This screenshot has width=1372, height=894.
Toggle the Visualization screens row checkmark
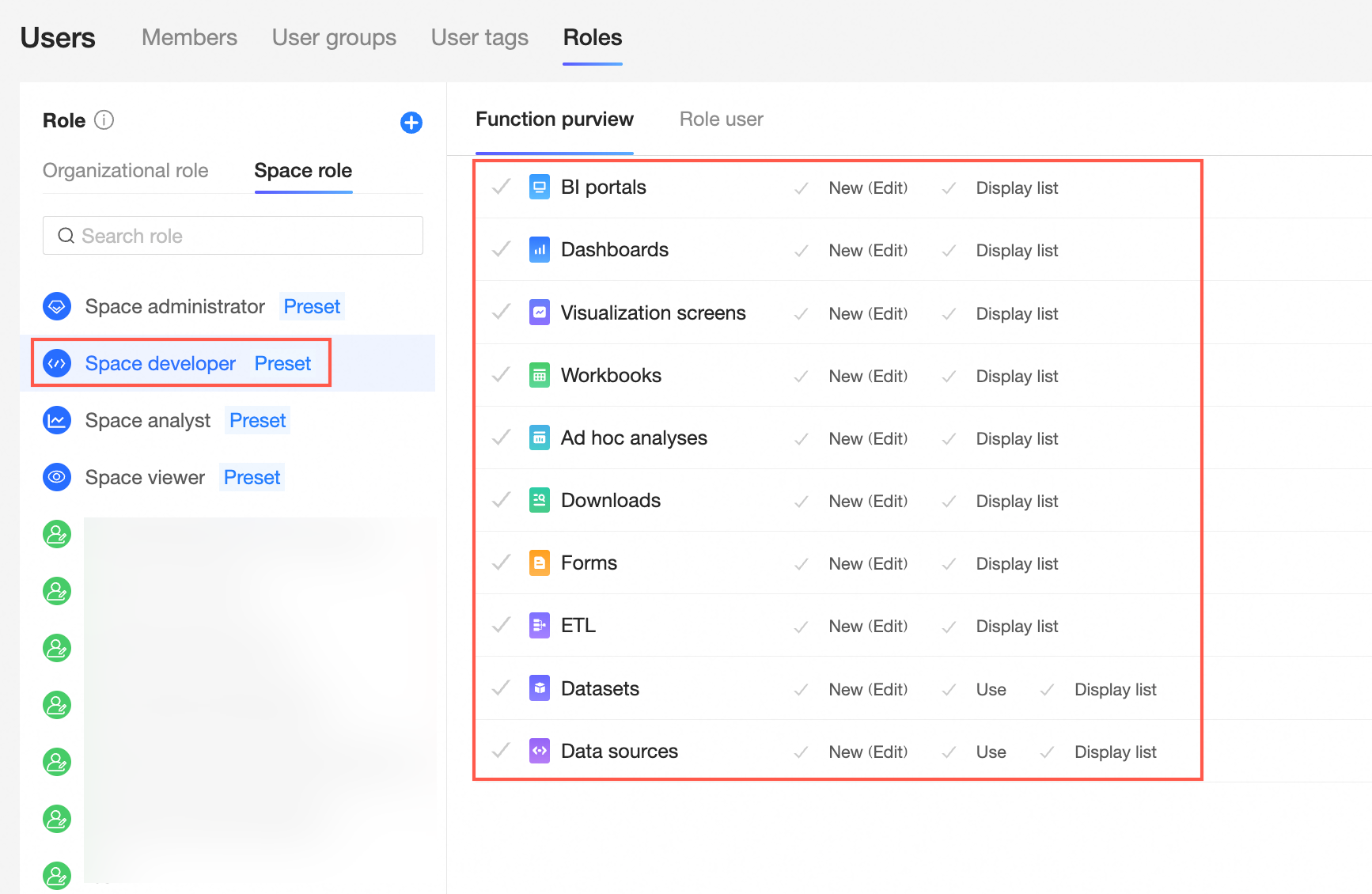tap(501, 313)
